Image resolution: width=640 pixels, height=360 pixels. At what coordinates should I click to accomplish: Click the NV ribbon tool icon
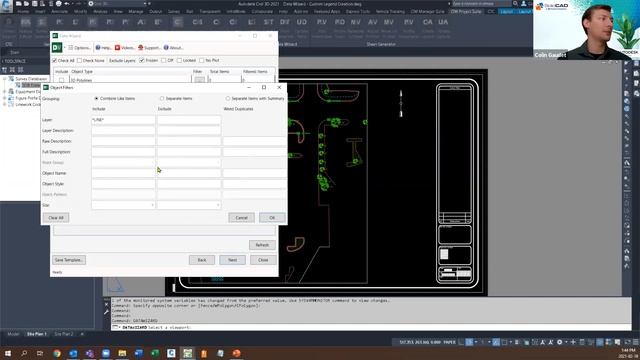(x=356, y=22)
